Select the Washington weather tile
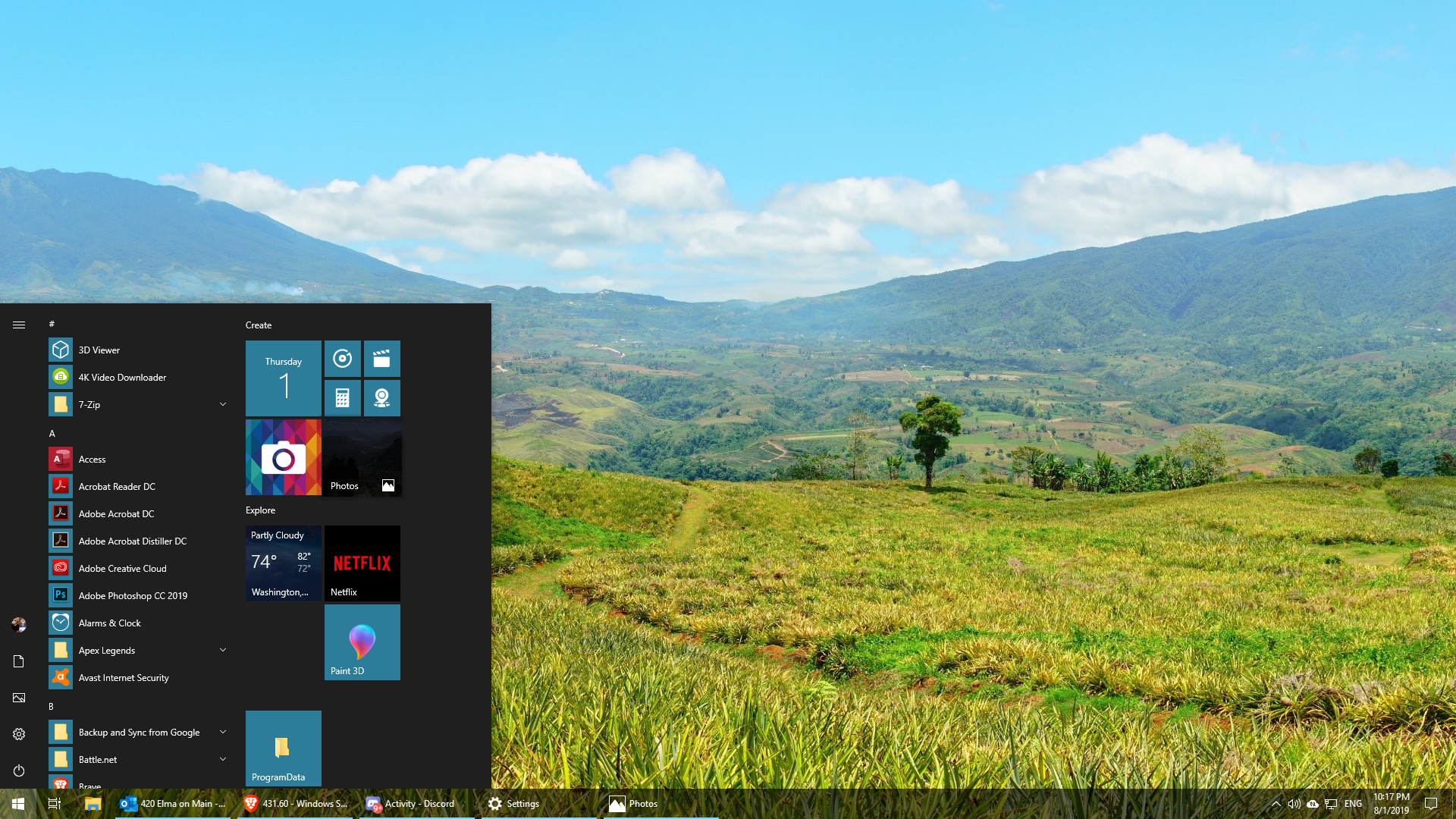 pos(283,562)
